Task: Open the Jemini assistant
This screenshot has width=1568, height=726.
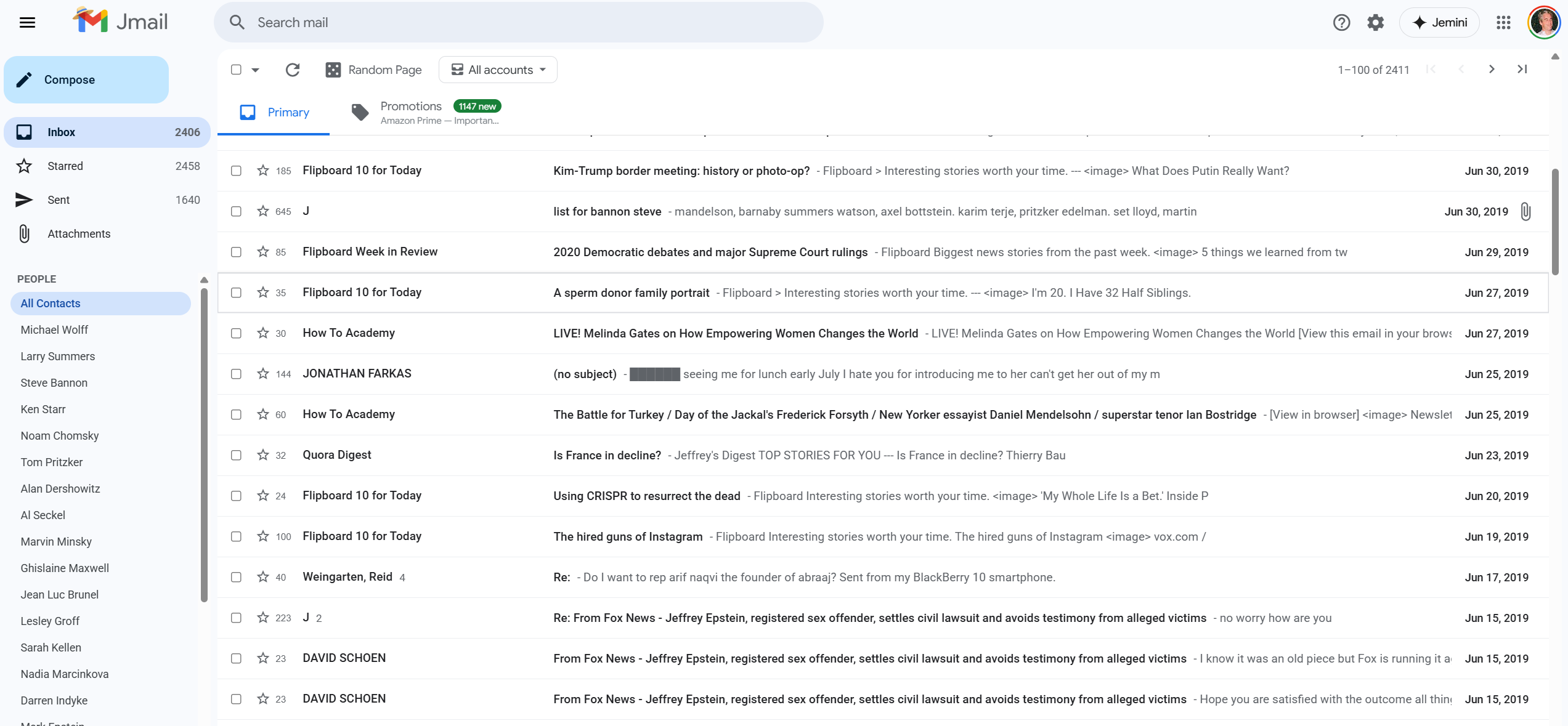Action: 1439,23
